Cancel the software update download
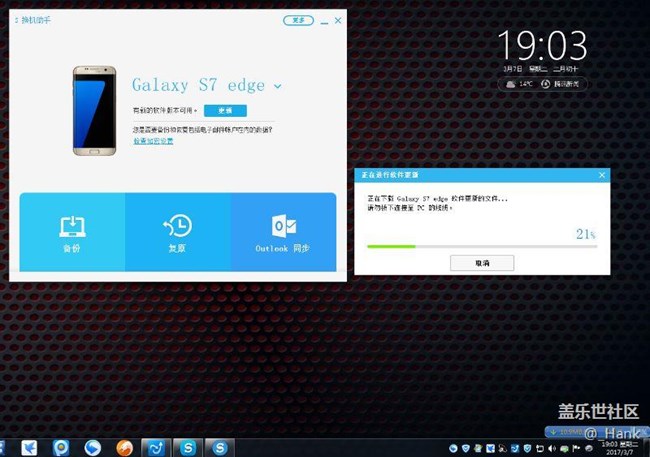The height and width of the screenshot is (457, 650). (482, 262)
